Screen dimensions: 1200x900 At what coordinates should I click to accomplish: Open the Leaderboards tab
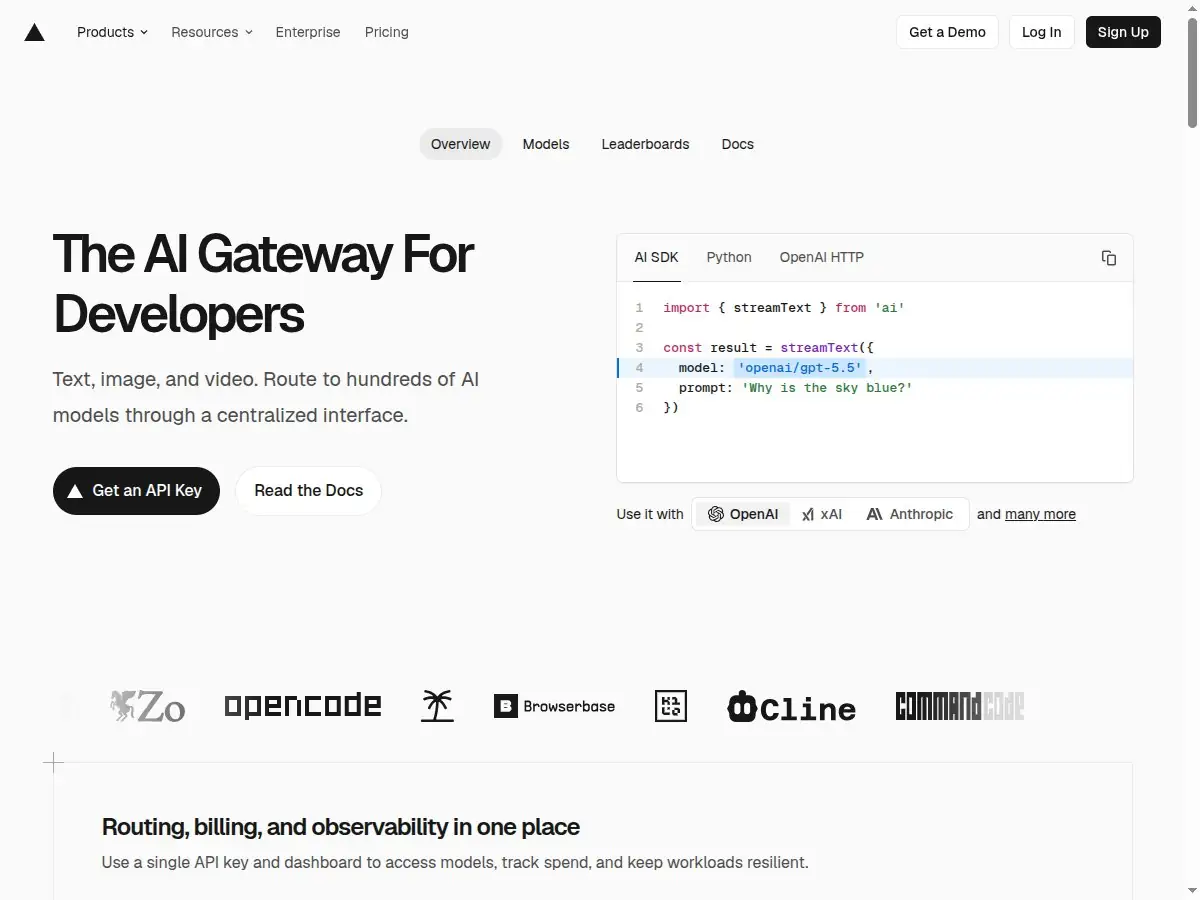pyautogui.click(x=645, y=144)
